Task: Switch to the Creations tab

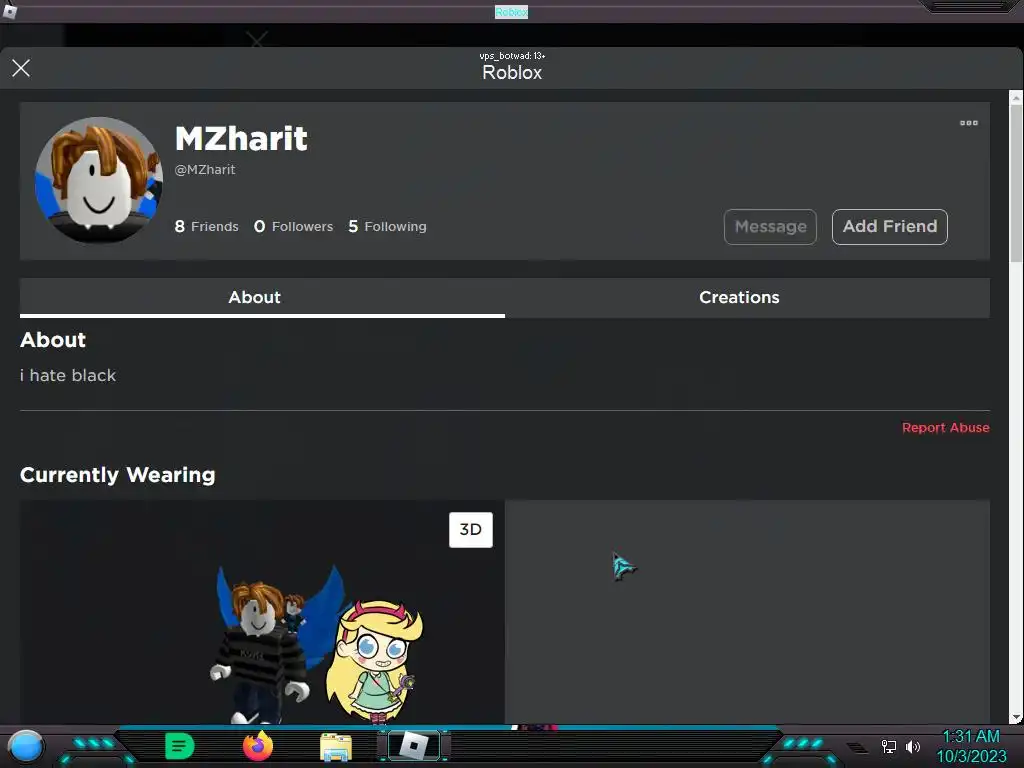Action: [x=747, y=298]
